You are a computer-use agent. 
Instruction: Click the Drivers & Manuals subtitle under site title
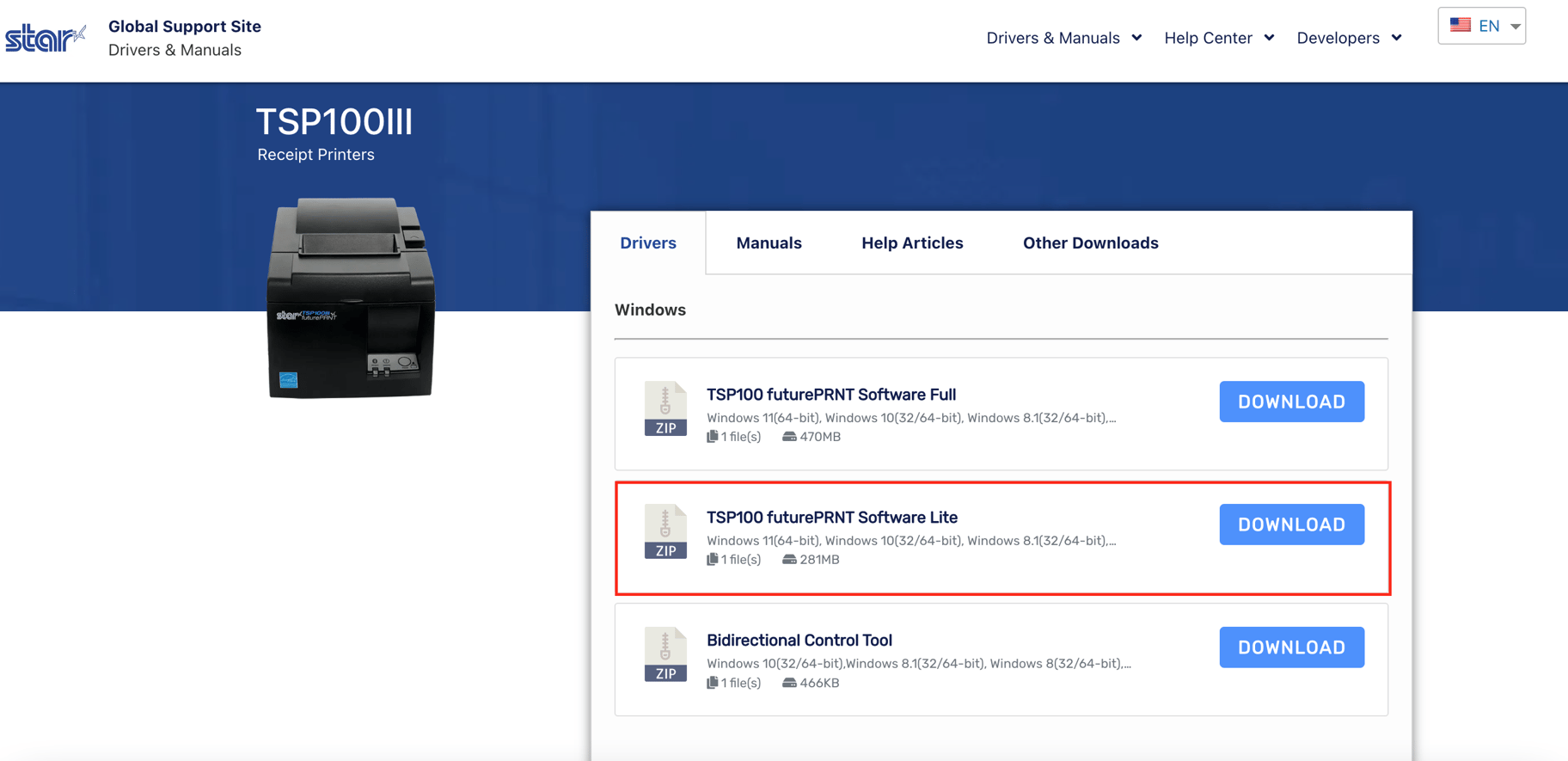click(x=175, y=50)
